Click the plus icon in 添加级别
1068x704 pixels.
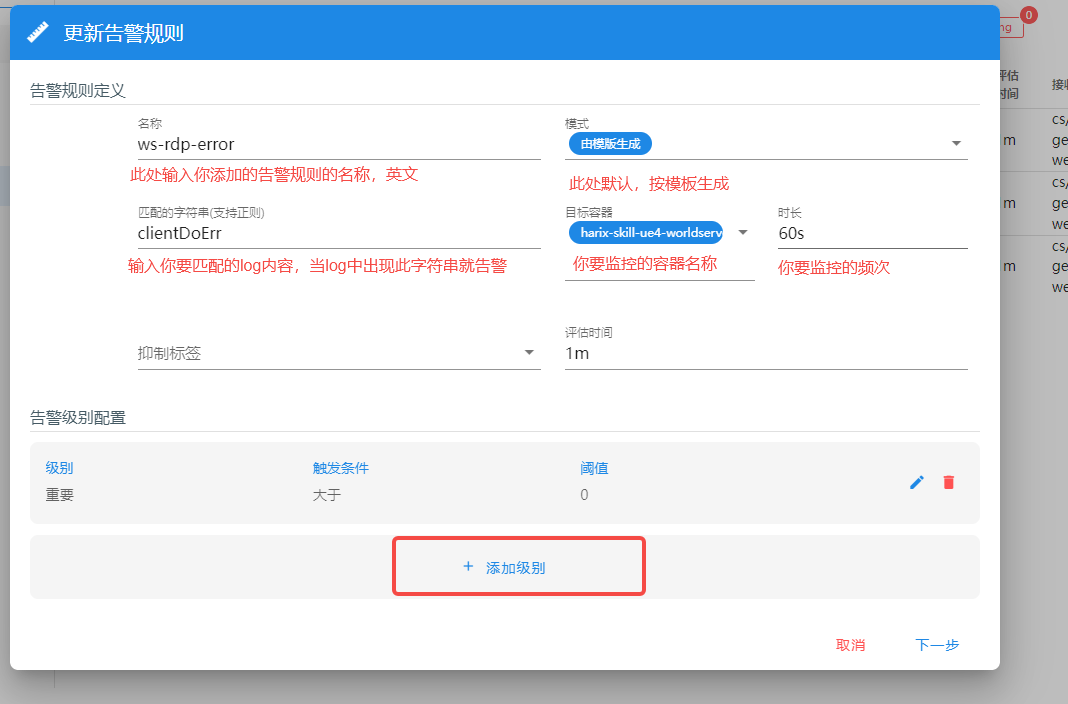click(x=468, y=566)
